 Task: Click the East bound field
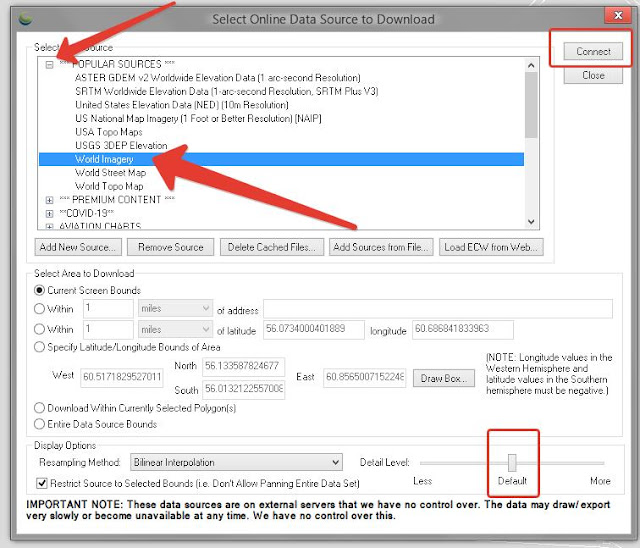364,378
